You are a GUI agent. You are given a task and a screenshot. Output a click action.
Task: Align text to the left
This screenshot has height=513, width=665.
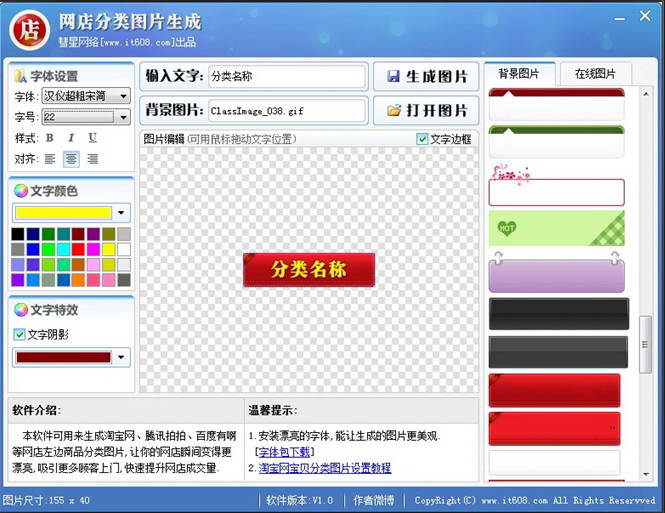pos(50,159)
